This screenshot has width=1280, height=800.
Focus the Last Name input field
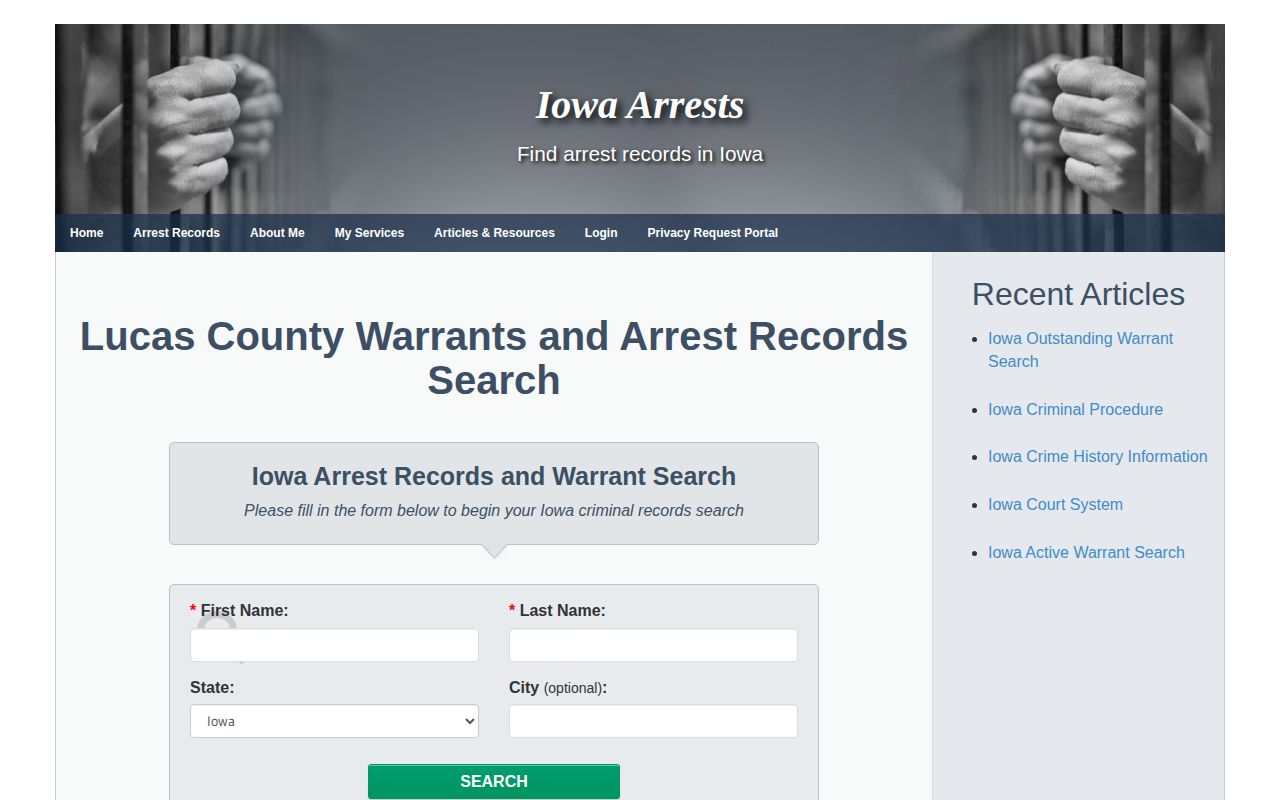click(653, 645)
